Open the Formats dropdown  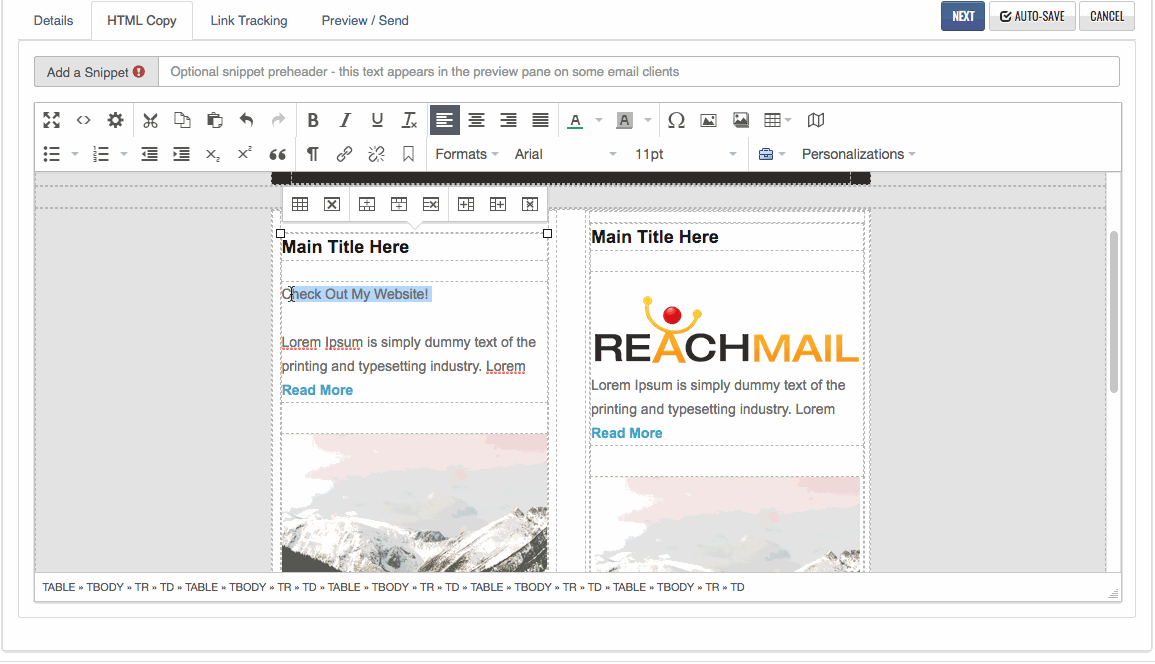pyautogui.click(x=466, y=154)
